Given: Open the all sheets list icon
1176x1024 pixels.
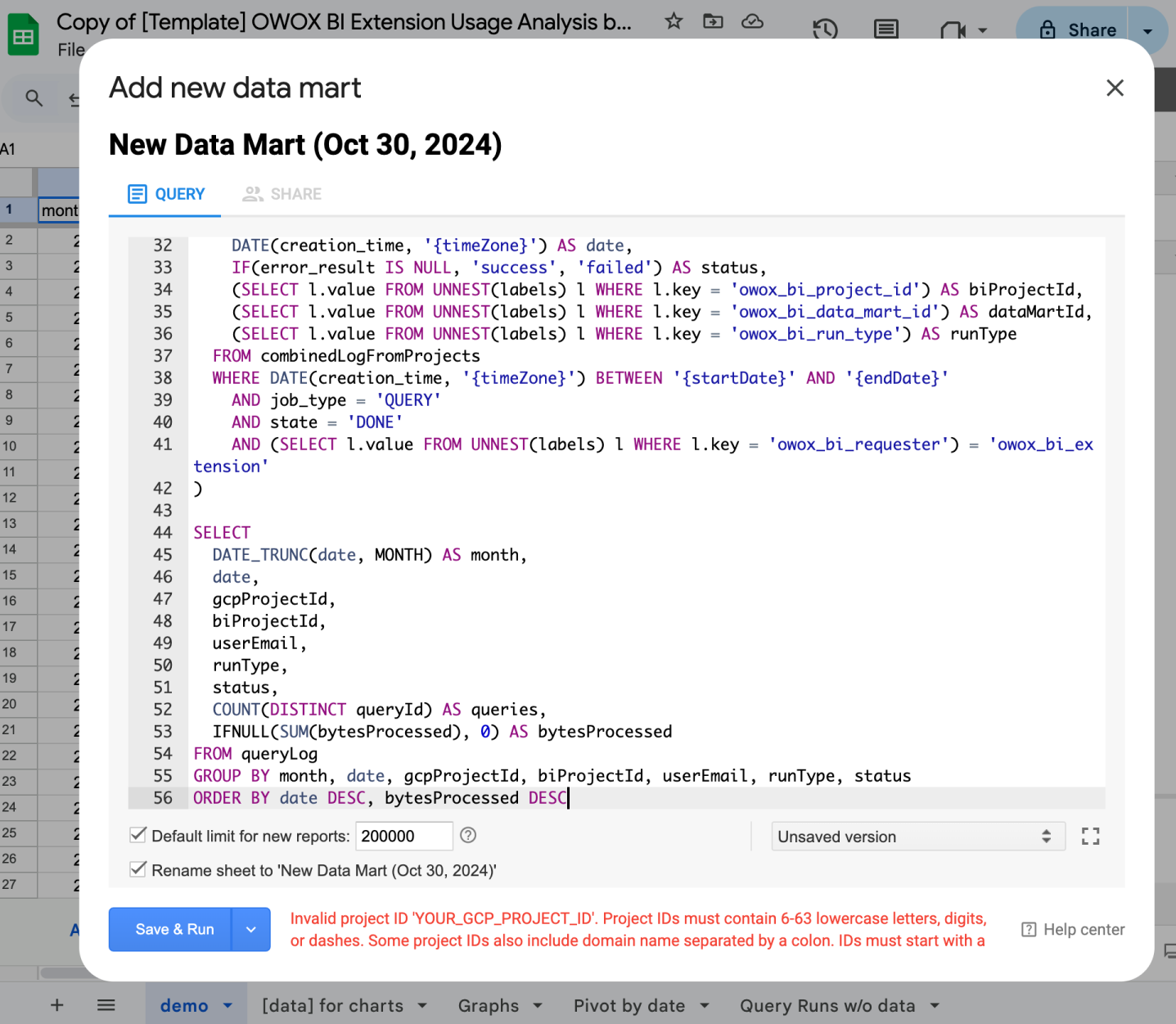Looking at the screenshot, I should 106,1004.
